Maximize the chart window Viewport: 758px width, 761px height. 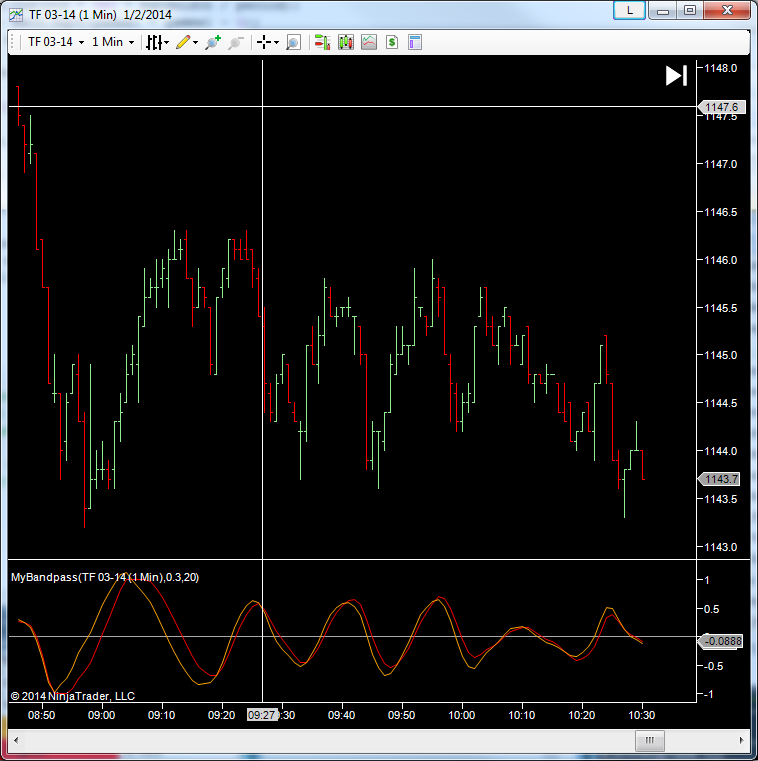point(690,10)
